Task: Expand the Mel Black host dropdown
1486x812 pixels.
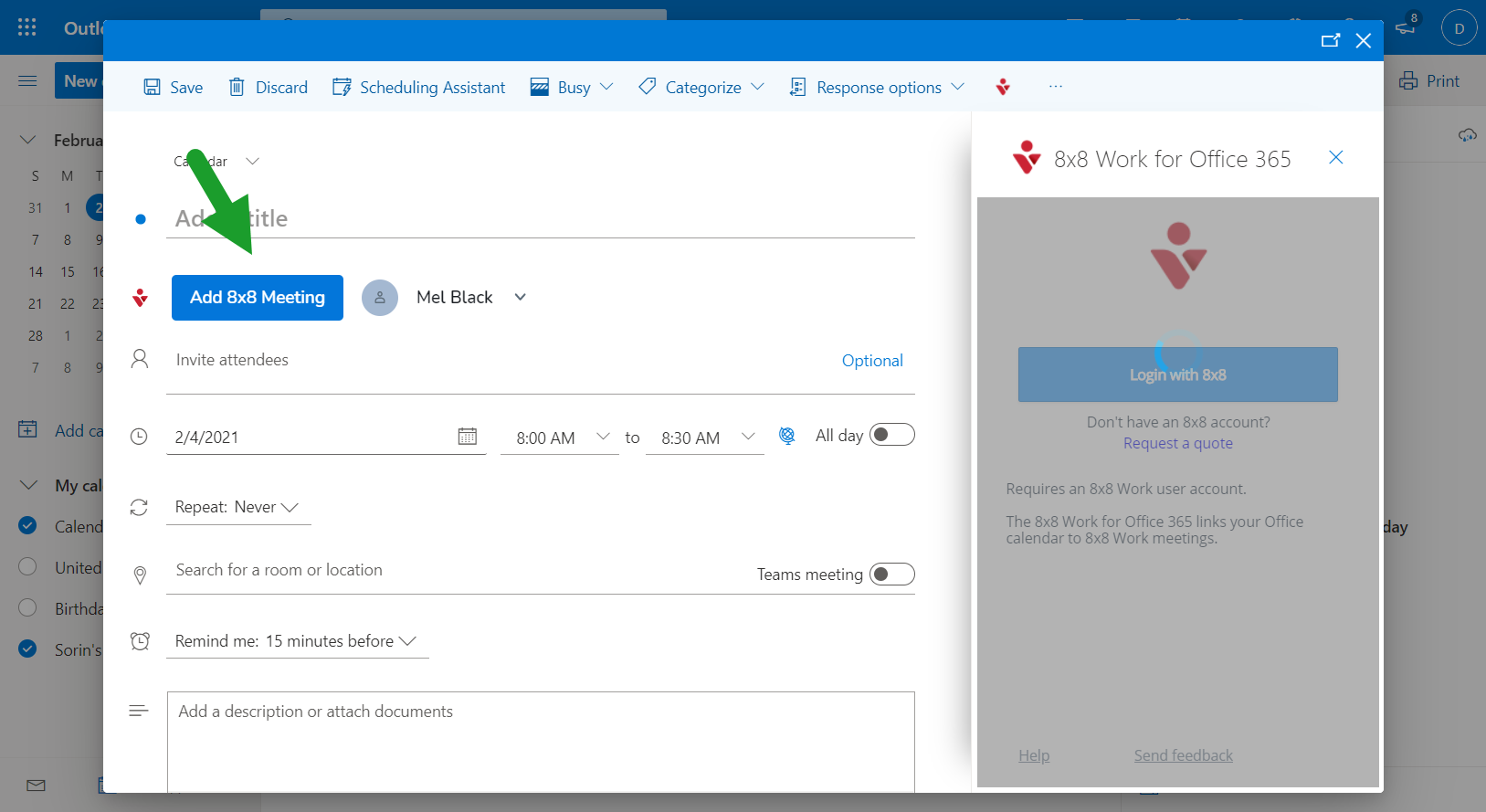Action: point(521,297)
